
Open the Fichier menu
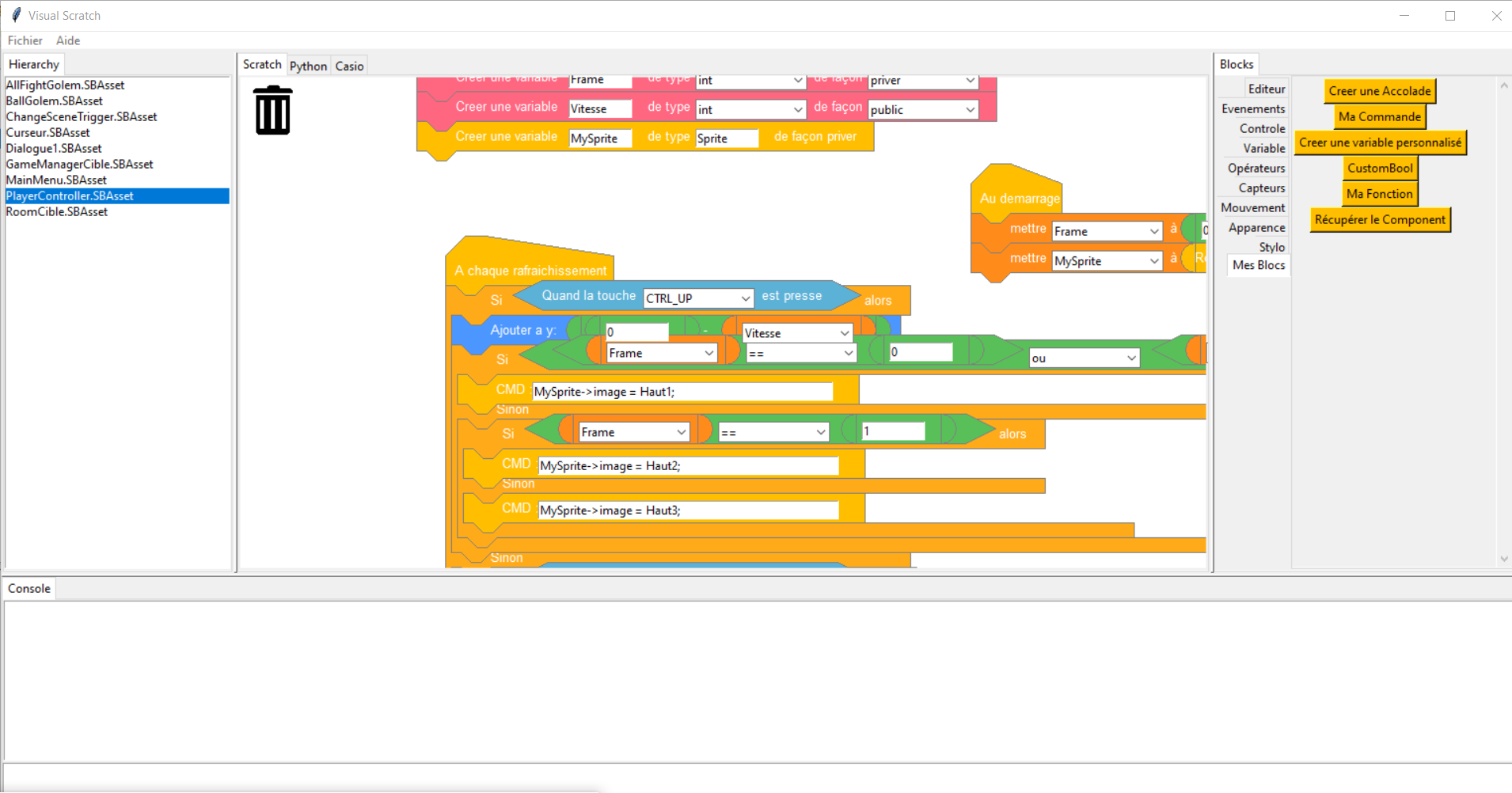pos(25,40)
